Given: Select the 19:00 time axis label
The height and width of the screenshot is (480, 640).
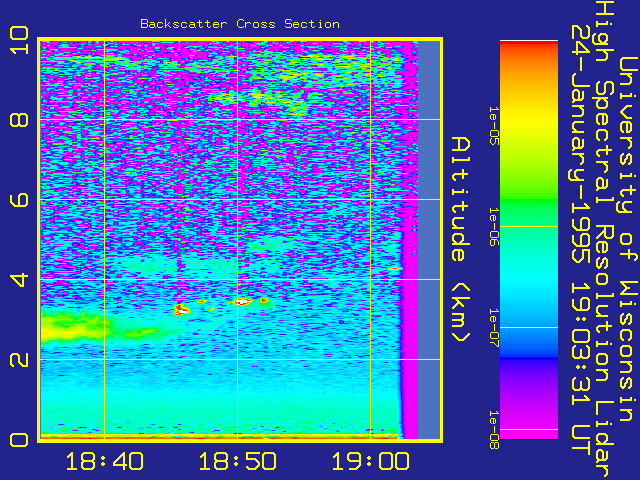Looking at the screenshot, I should [370, 462].
